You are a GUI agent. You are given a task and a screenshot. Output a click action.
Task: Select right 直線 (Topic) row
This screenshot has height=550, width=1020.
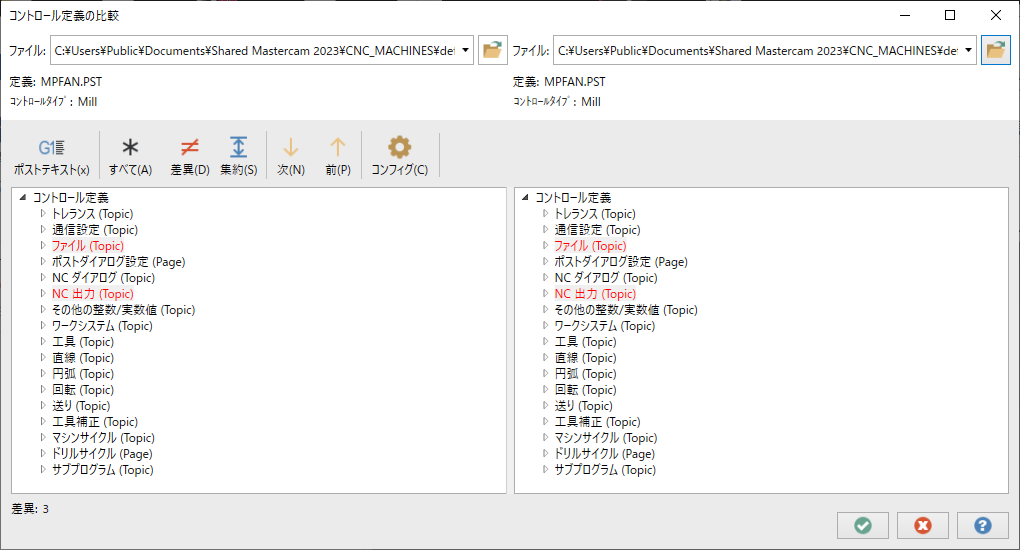(x=585, y=358)
